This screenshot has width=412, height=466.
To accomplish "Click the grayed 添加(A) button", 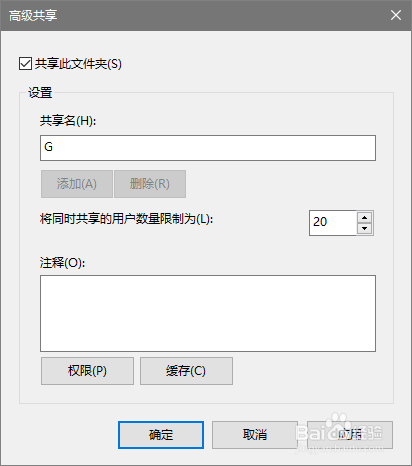I will 77,184.
